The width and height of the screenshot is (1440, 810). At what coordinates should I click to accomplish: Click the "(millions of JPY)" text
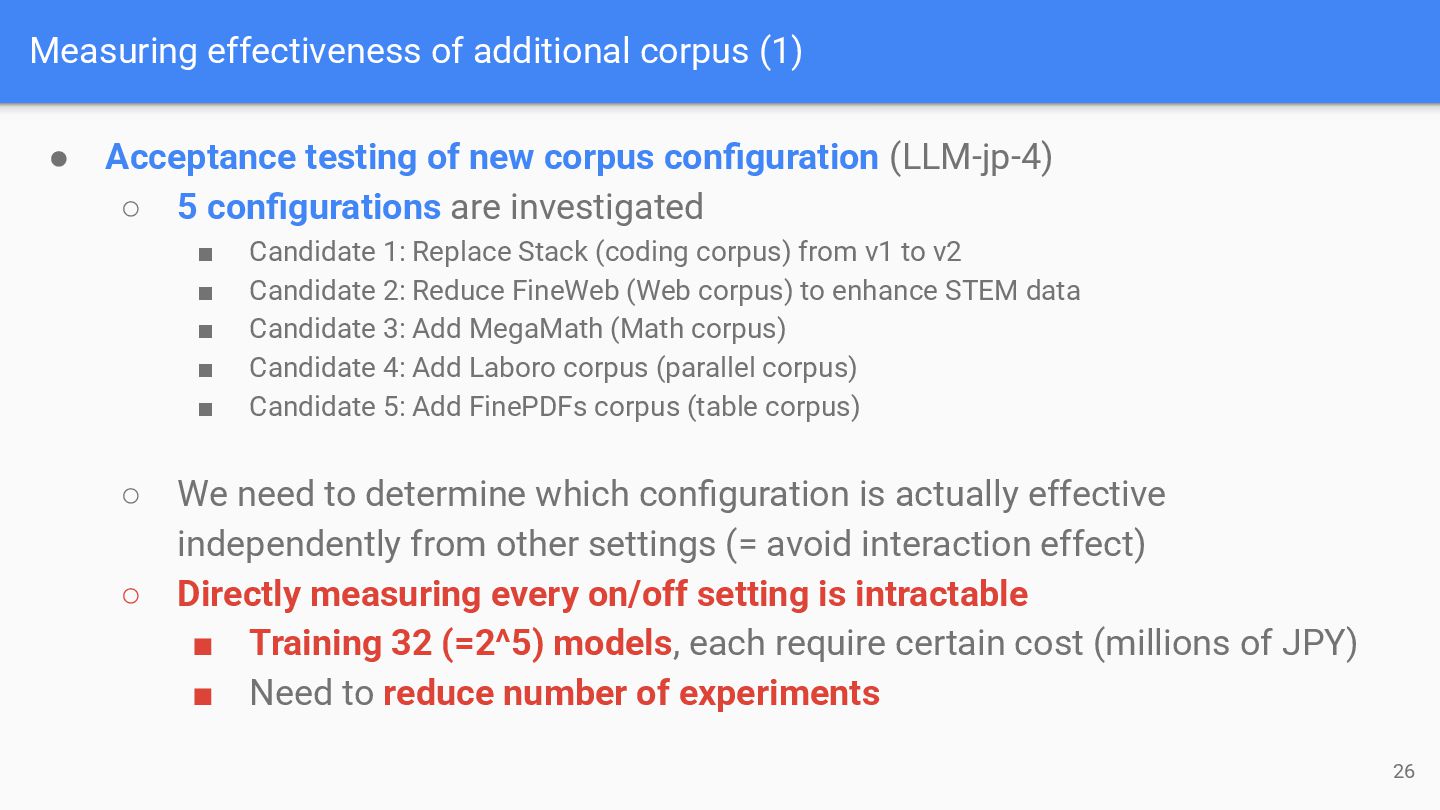point(1225,643)
